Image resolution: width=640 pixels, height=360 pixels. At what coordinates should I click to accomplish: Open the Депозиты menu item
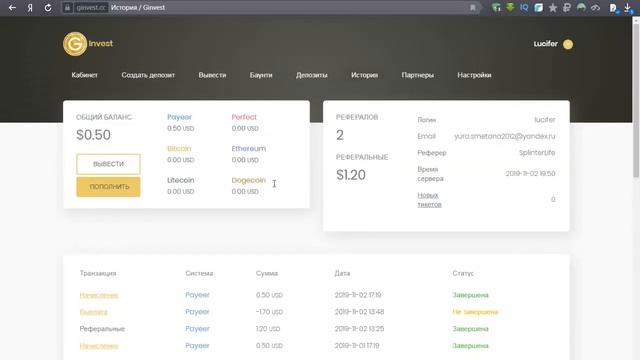[311, 75]
